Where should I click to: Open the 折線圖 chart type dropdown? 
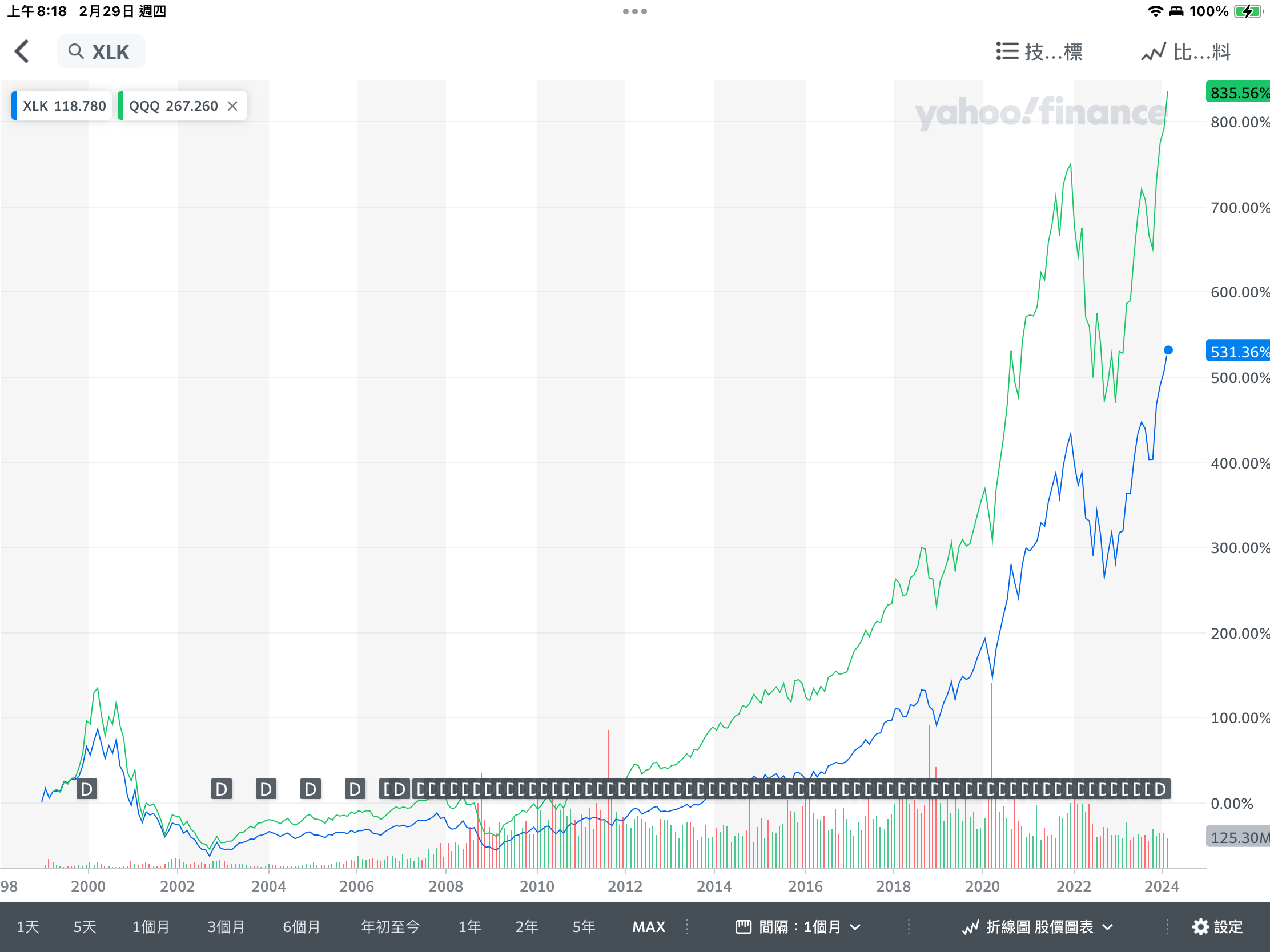click(1038, 927)
